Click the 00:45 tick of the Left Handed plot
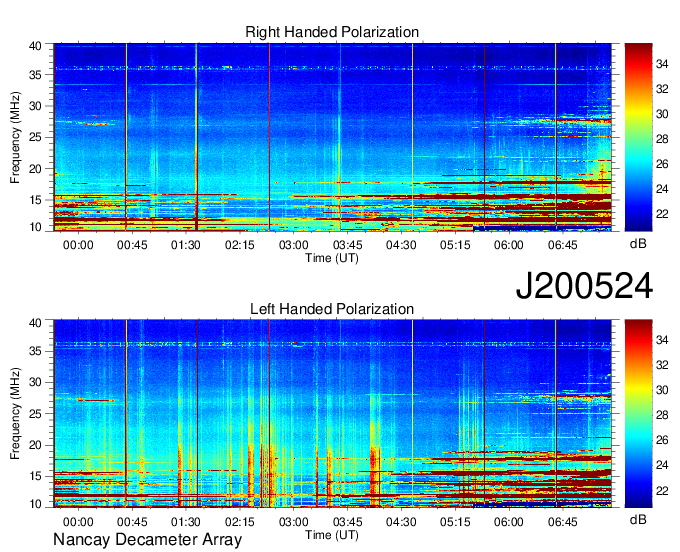680x552 pixels. tap(132, 522)
